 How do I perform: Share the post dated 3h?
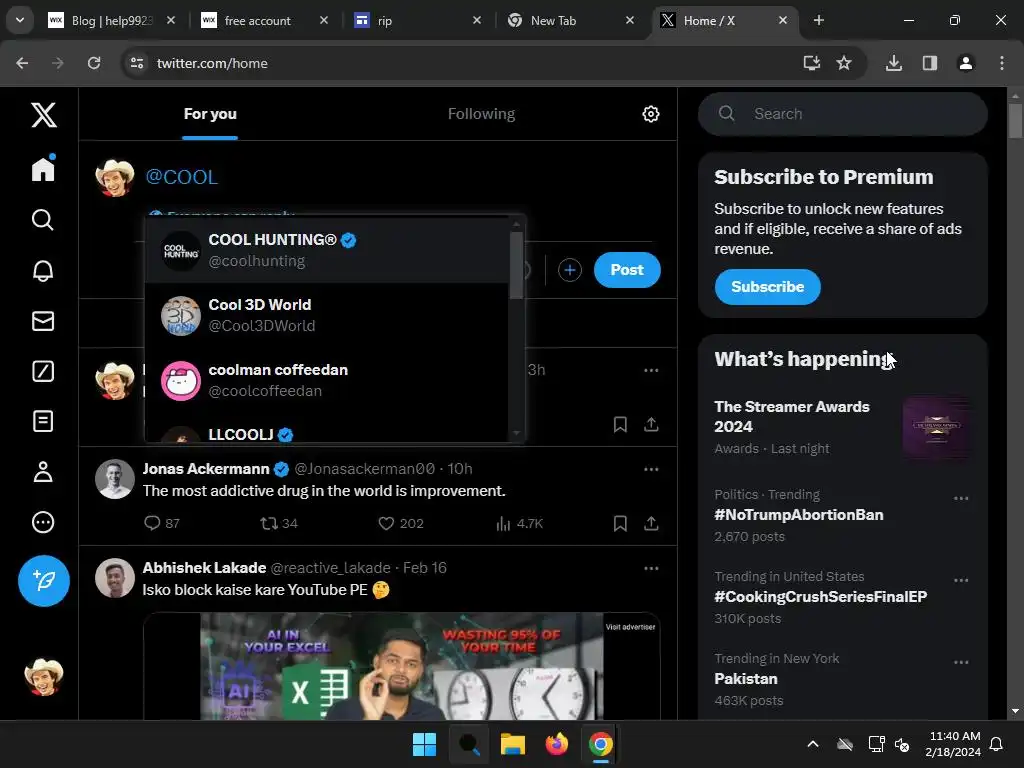(651, 424)
